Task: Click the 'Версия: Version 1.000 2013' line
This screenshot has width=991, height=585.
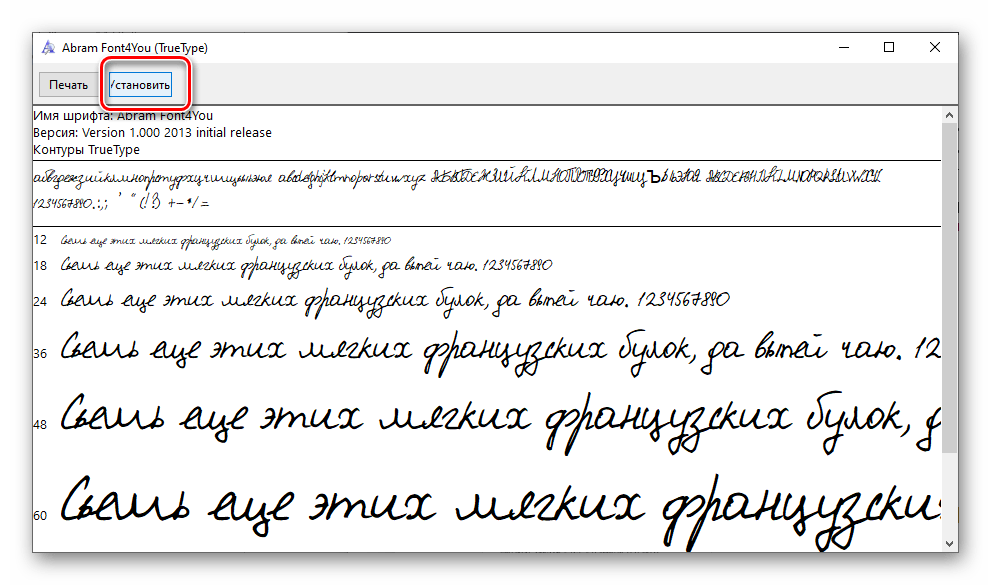Action: [152, 132]
